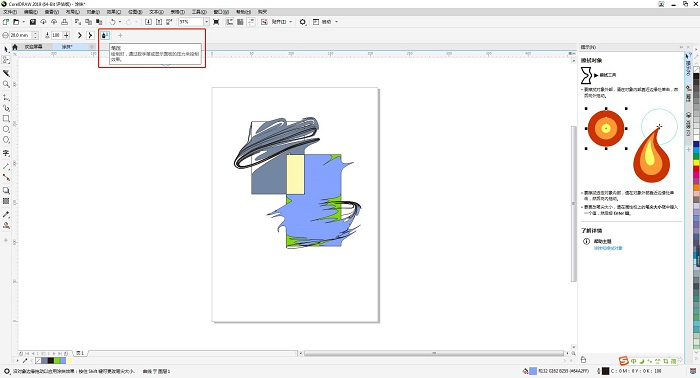Expand the undo history dropdown arrow
This screenshot has width=700, height=378.
[120, 22]
